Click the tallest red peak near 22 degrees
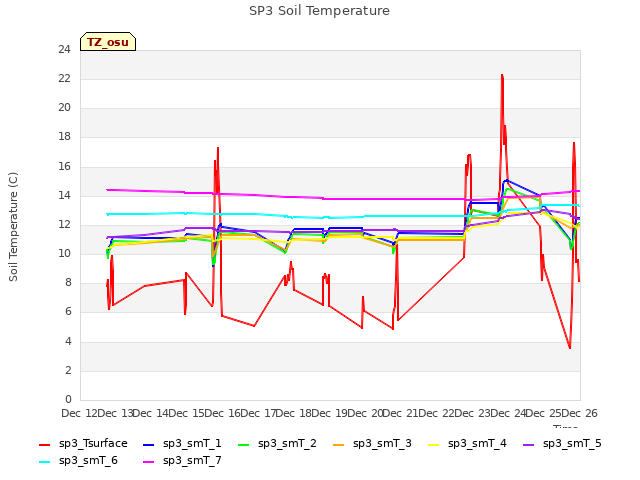 tap(502, 76)
